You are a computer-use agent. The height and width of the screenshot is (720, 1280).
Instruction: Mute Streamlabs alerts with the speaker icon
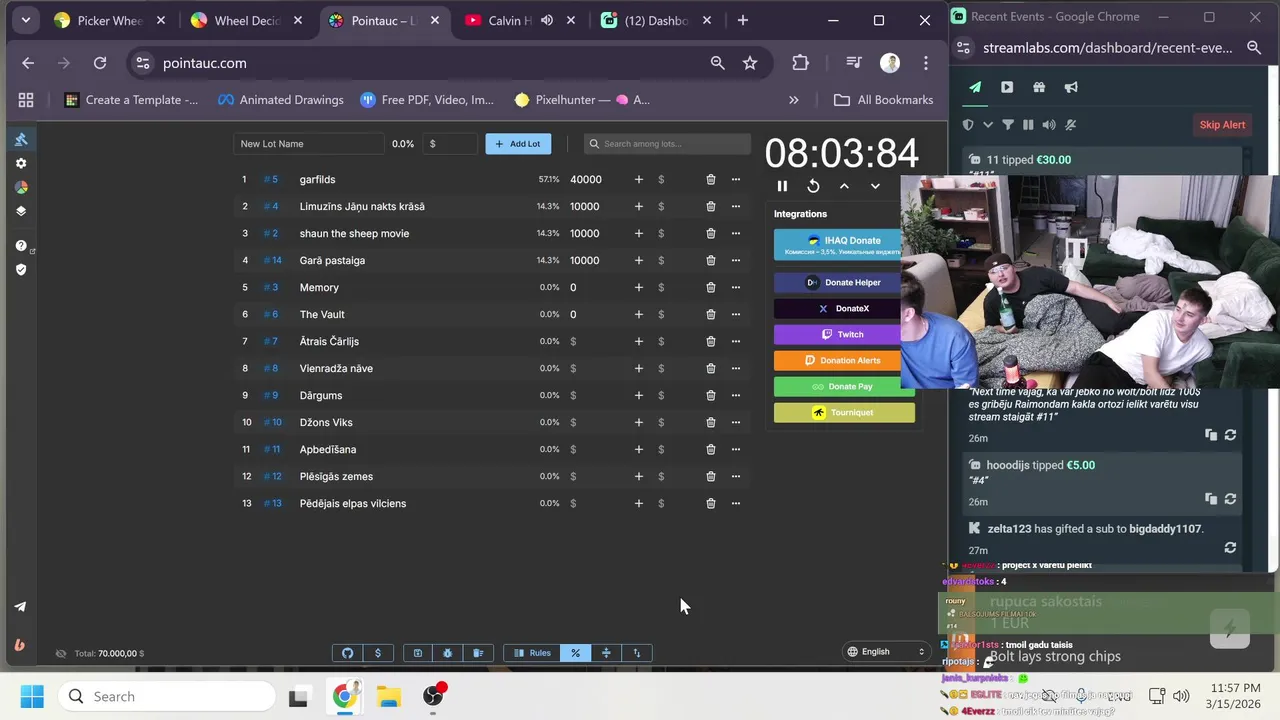[x=1049, y=125]
